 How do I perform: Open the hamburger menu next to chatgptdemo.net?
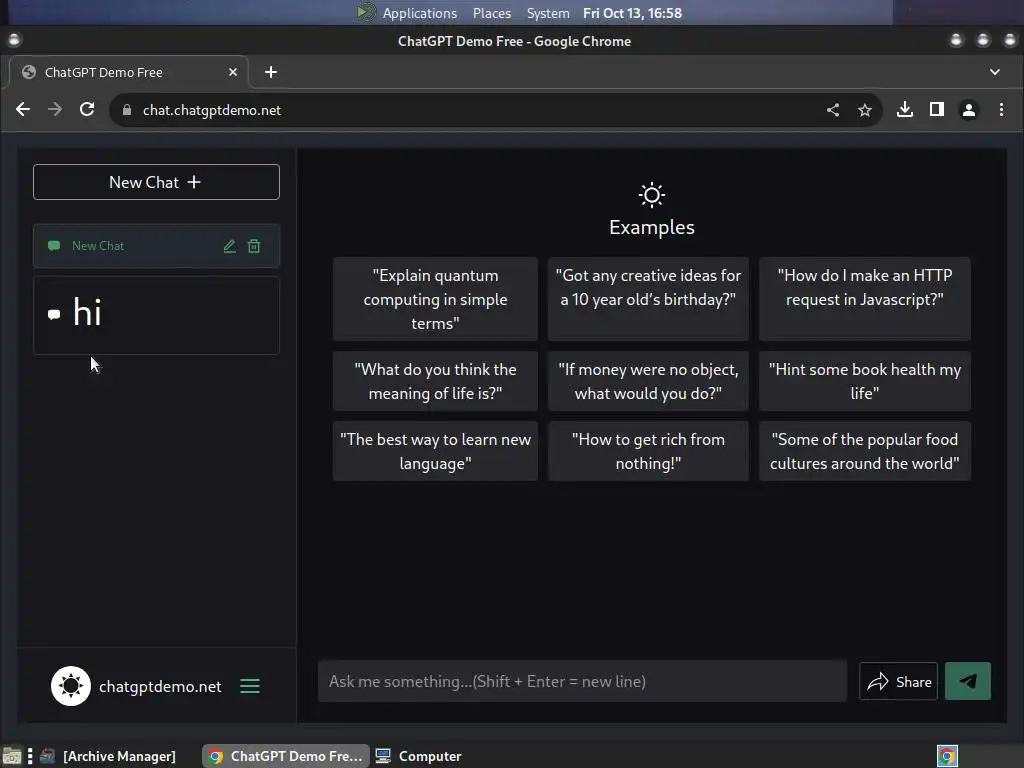point(250,686)
